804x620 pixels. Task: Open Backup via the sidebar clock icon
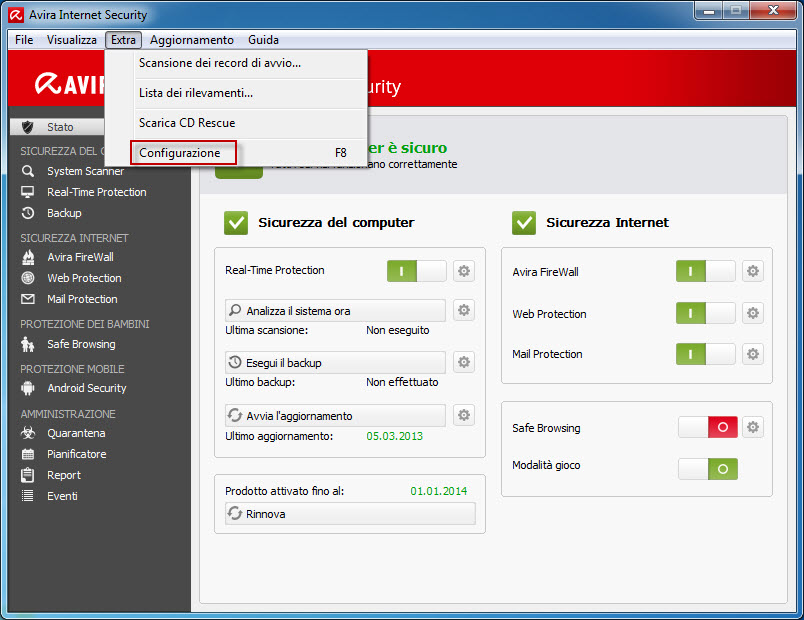pyautogui.click(x=28, y=213)
